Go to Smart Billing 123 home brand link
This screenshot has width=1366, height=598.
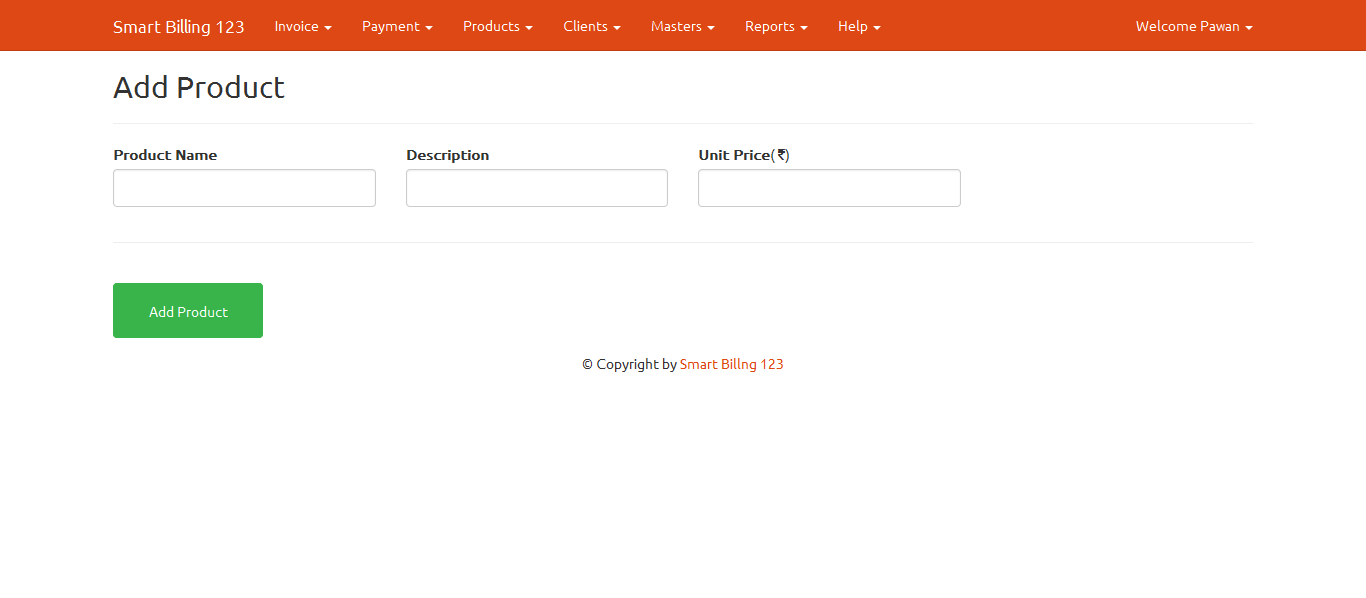[179, 26]
